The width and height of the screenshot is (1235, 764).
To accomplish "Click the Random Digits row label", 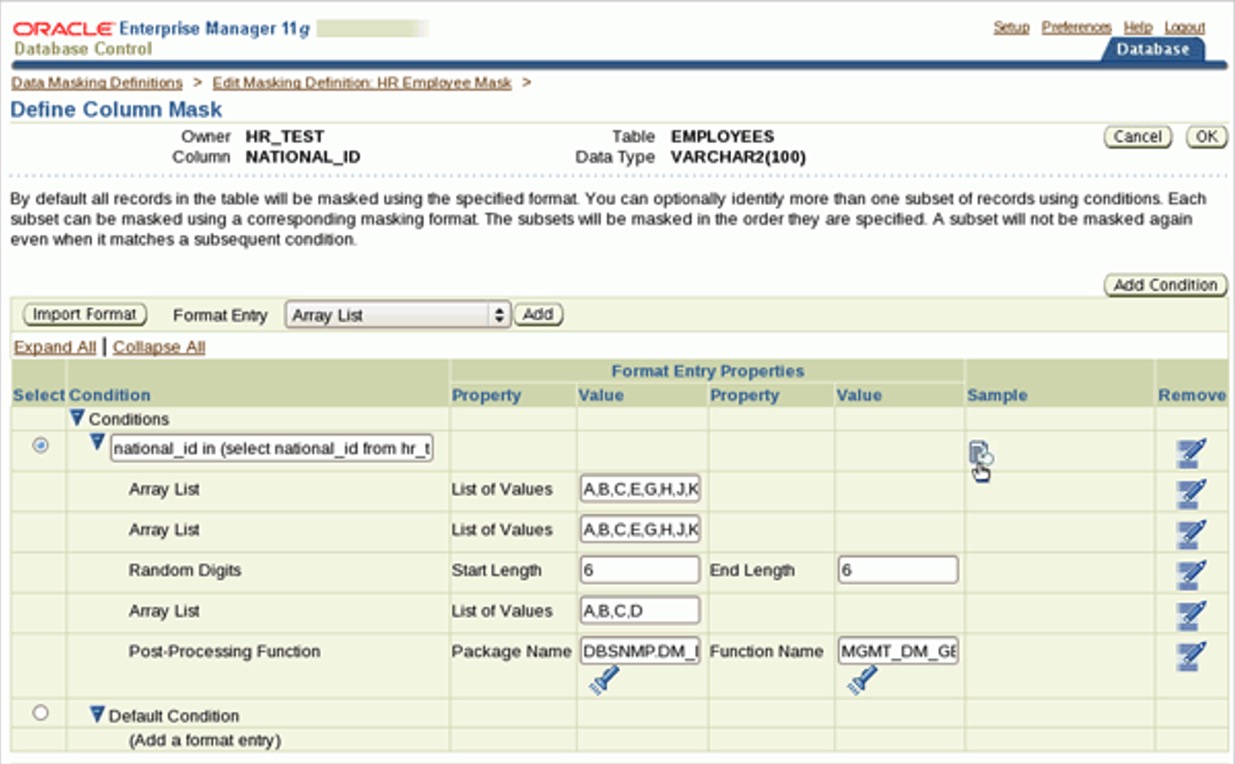I will point(185,570).
